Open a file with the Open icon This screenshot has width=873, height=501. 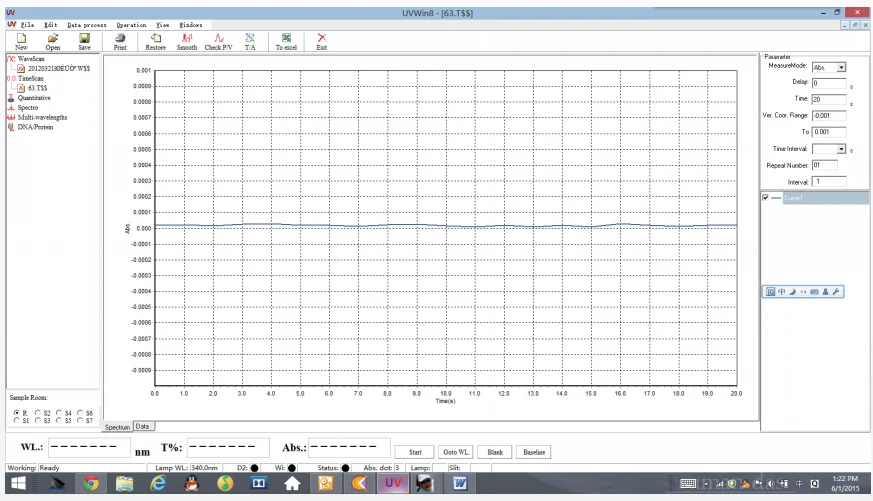(x=53, y=41)
